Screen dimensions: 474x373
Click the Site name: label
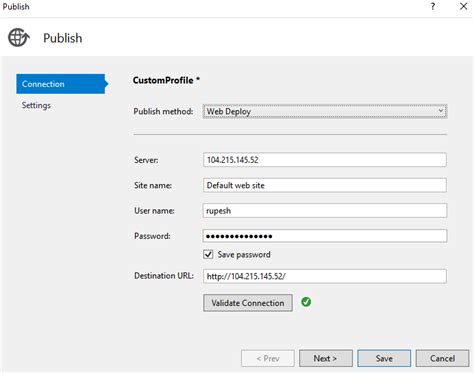point(153,185)
